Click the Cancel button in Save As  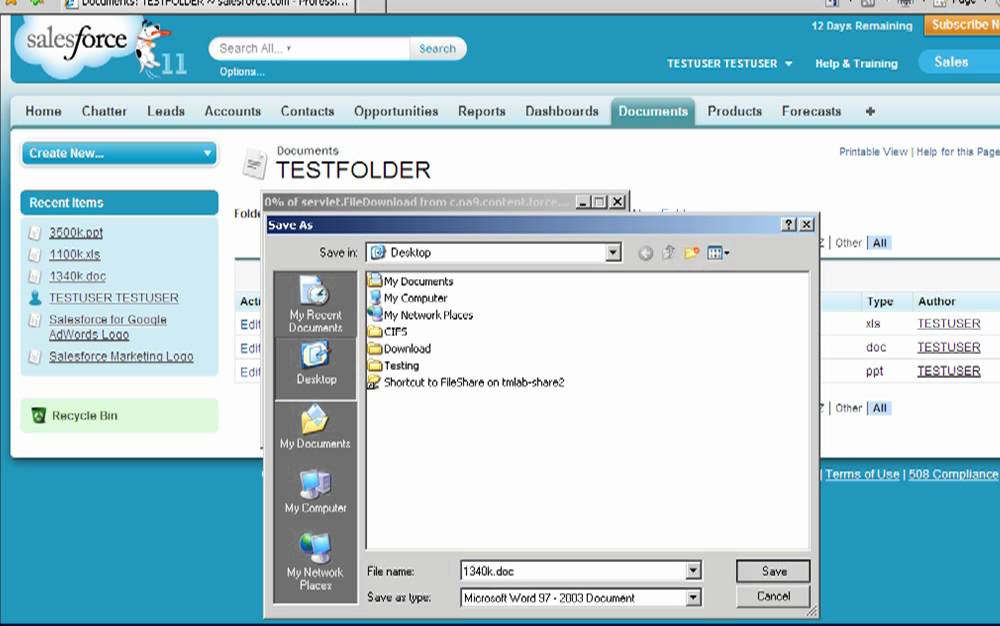coord(773,596)
